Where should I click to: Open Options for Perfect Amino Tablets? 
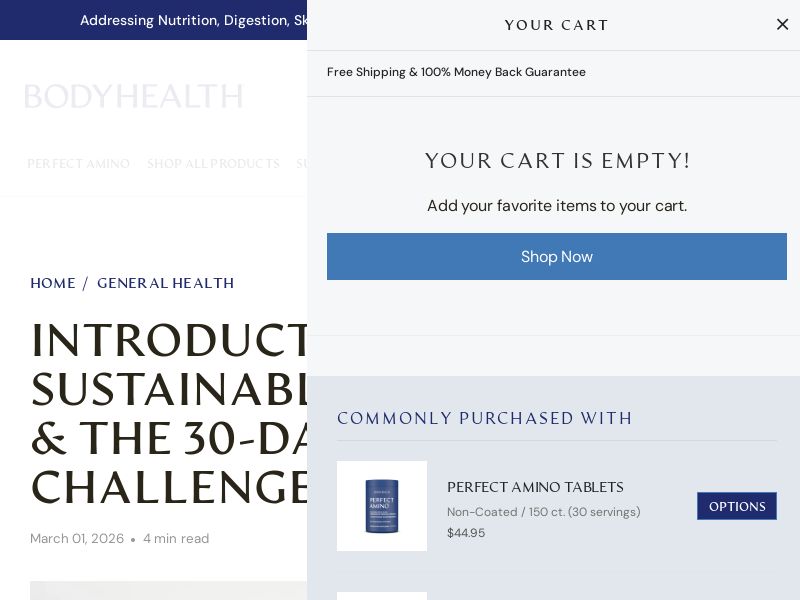point(736,506)
